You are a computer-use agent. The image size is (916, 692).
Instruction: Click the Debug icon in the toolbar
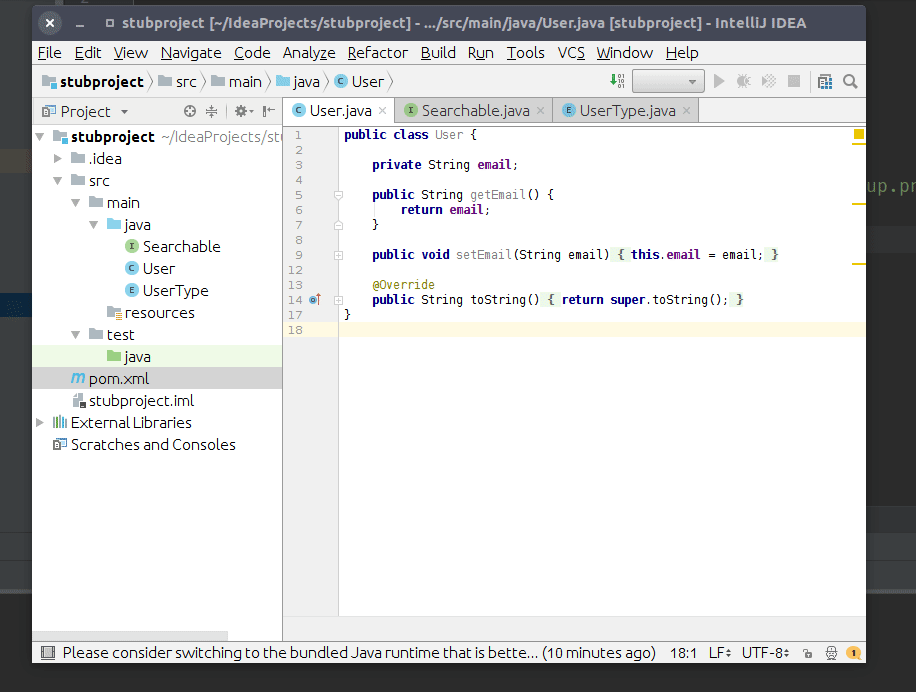click(744, 81)
